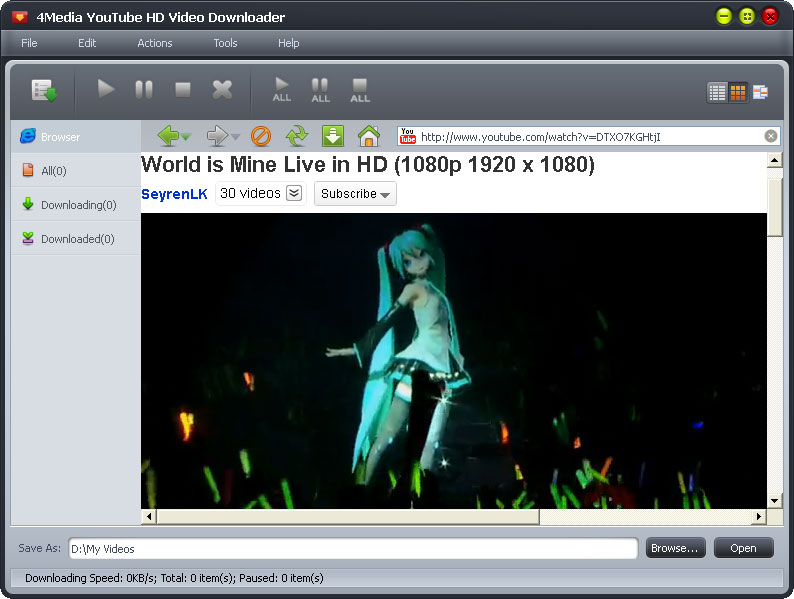The height and width of the screenshot is (599, 794).
Task: Click the Pause All downloads icon
Action: (x=320, y=90)
